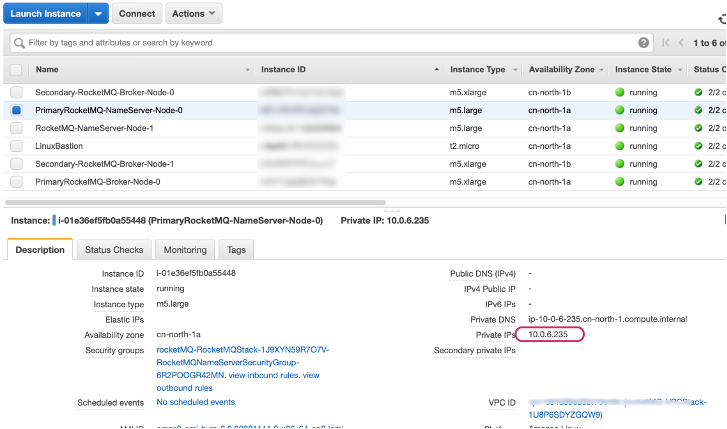Screen dimensions: 727x429
Task: Click the Secondary-RocketMQ-Broker-Node-1 instance name
Action: click(x=105, y=164)
